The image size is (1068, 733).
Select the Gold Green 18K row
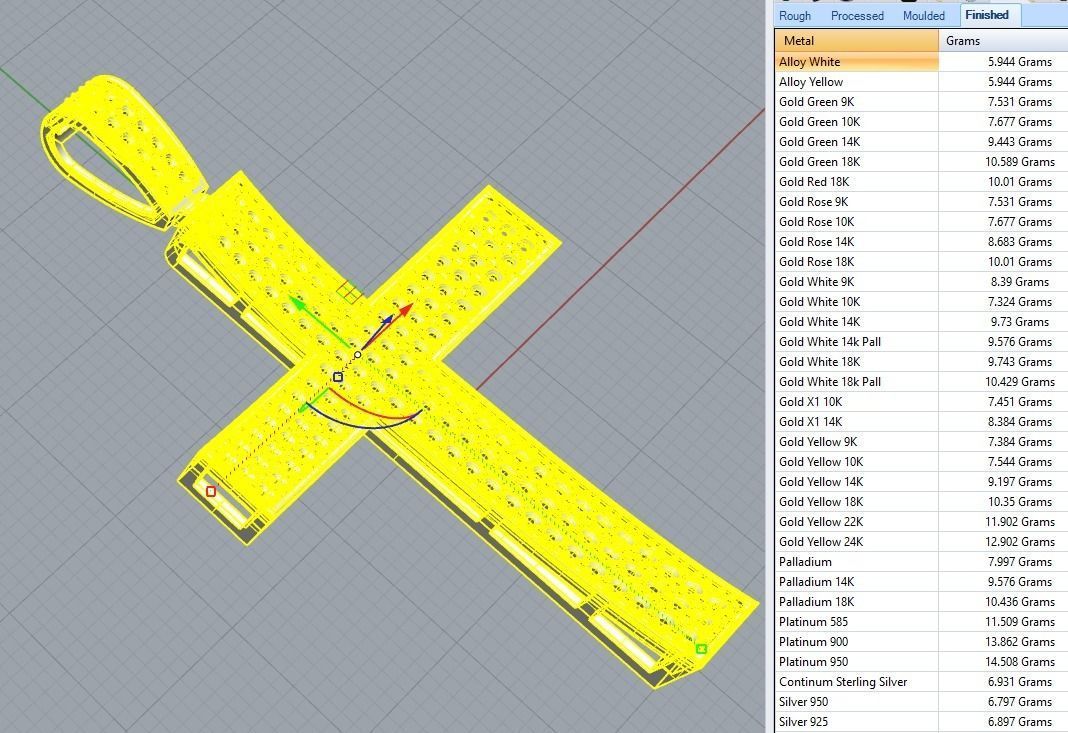tap(922, 161)
